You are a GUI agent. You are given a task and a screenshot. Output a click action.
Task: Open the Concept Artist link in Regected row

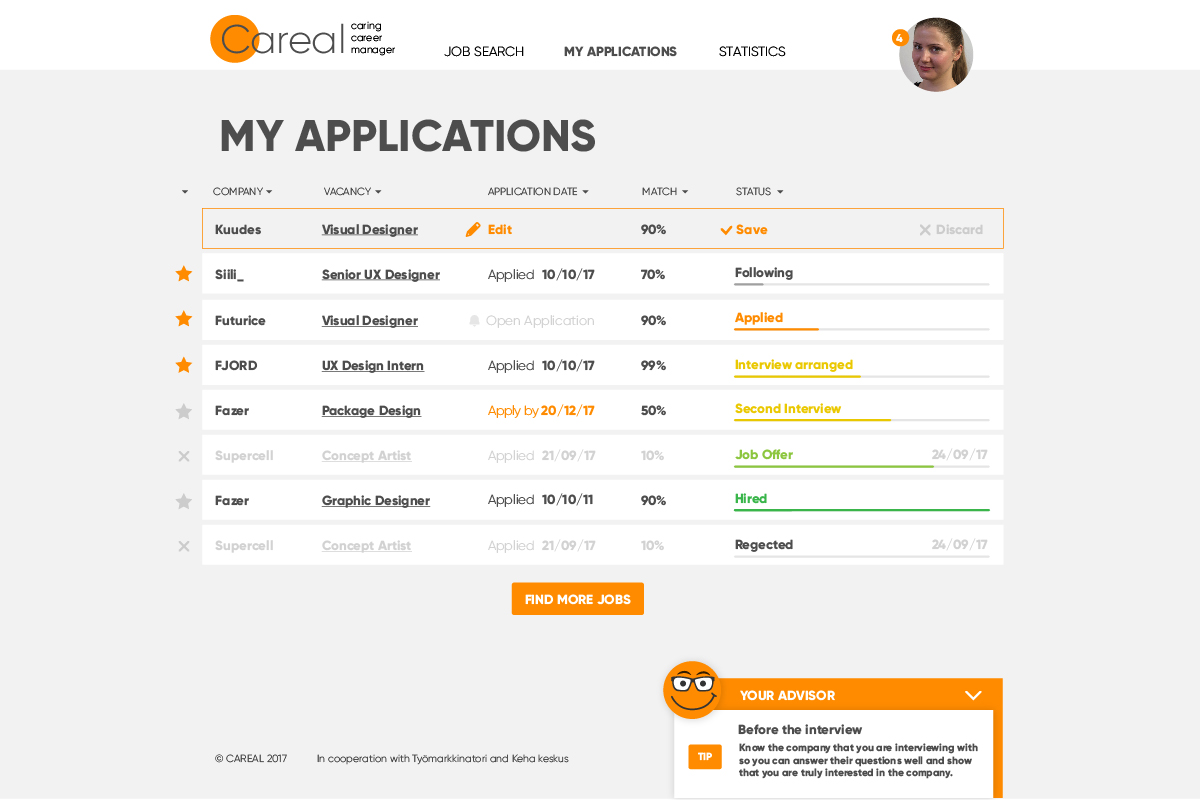coord(367,546)
